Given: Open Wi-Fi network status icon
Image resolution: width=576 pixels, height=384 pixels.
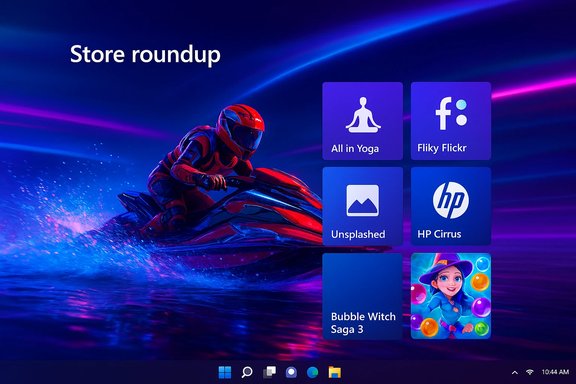Looking at the screenshot, I should (x=530, y=372).
